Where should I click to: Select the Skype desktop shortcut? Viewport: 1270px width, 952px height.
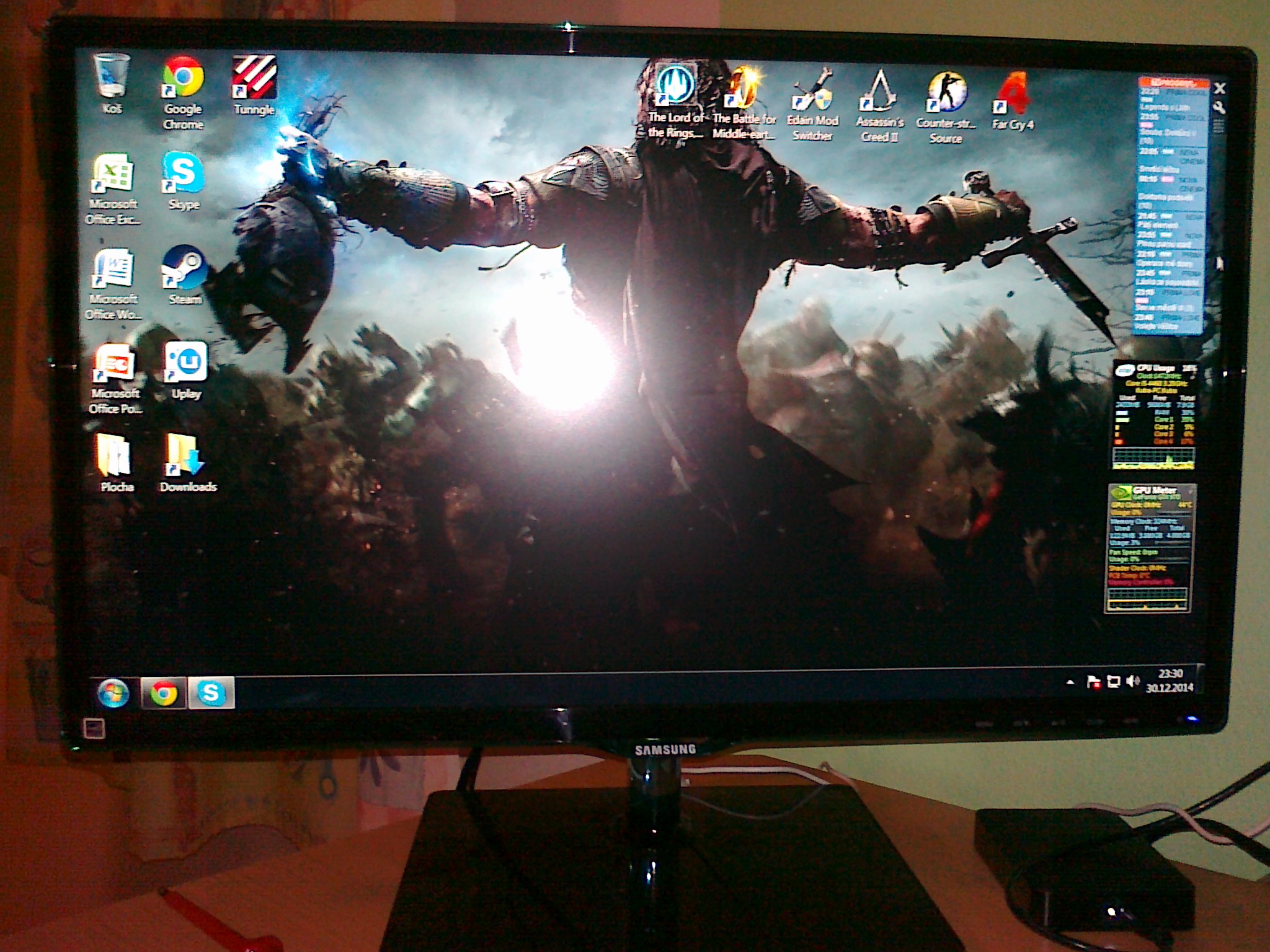[183, 174]
